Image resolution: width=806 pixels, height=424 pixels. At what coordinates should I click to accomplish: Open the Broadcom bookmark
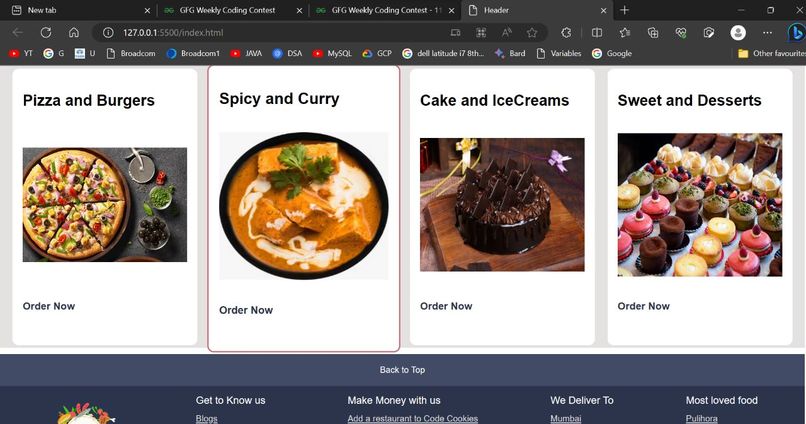tap(131, 53)
